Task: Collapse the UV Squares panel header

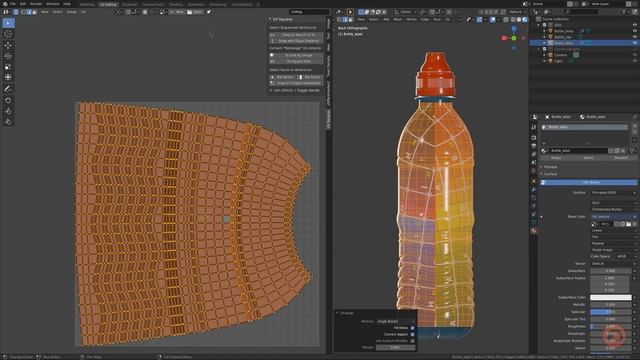Action: click(x=281, y=19)
